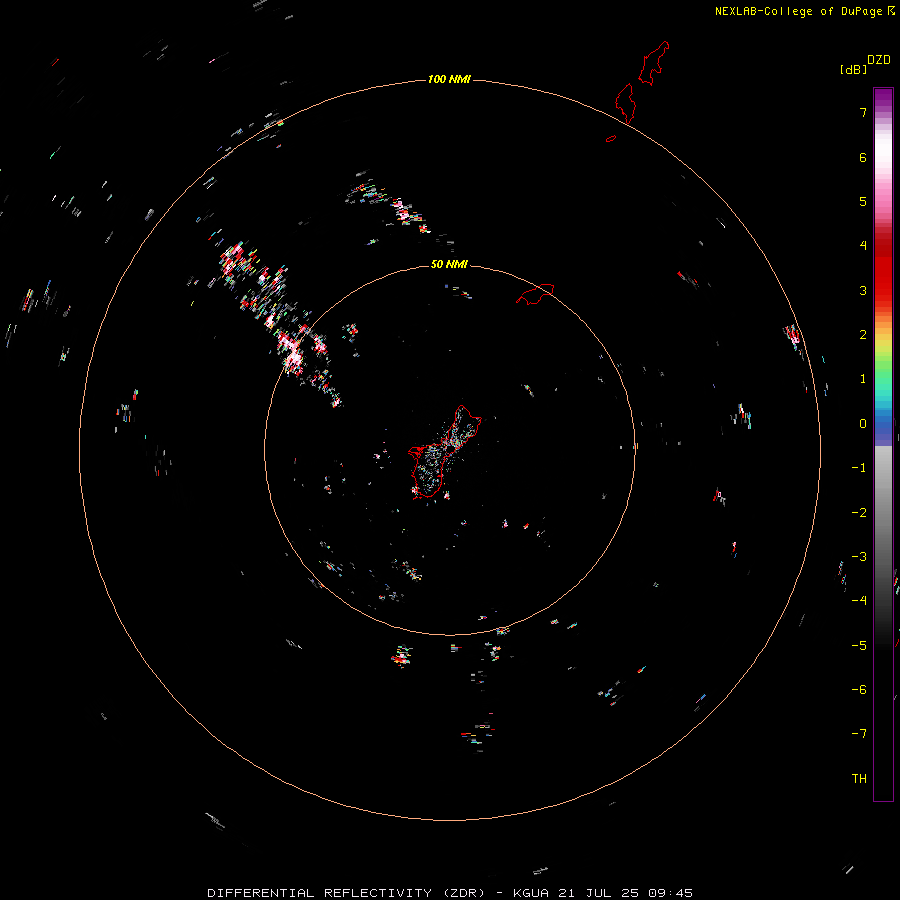The height and width of the screenshot is (900, 900).
Task: Click the 6 value on the color scale
Action: point(863,157)
